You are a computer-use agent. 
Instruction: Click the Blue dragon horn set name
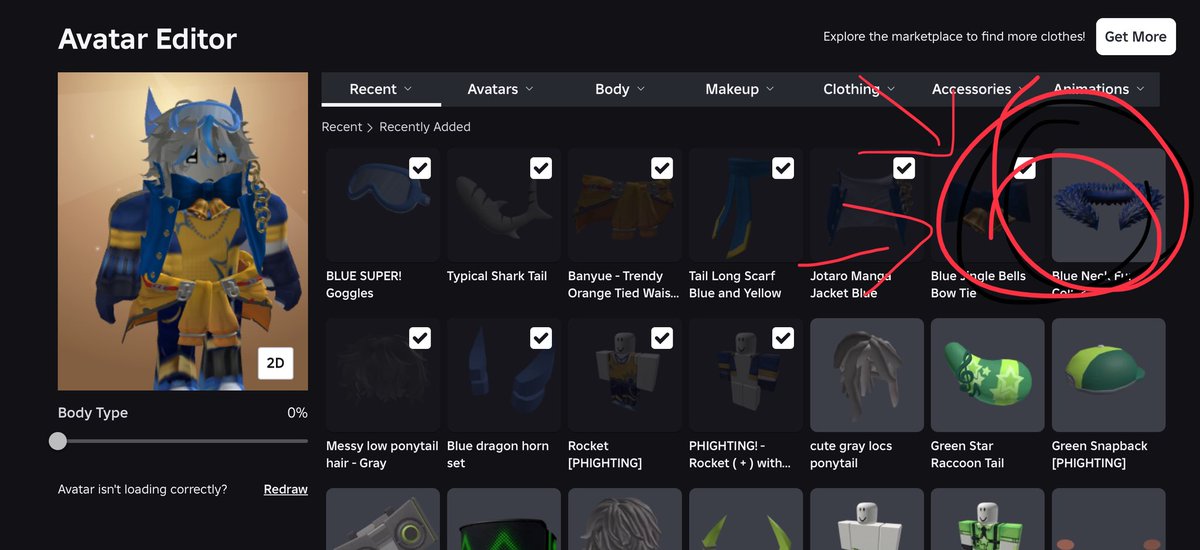tap(498, 455)
